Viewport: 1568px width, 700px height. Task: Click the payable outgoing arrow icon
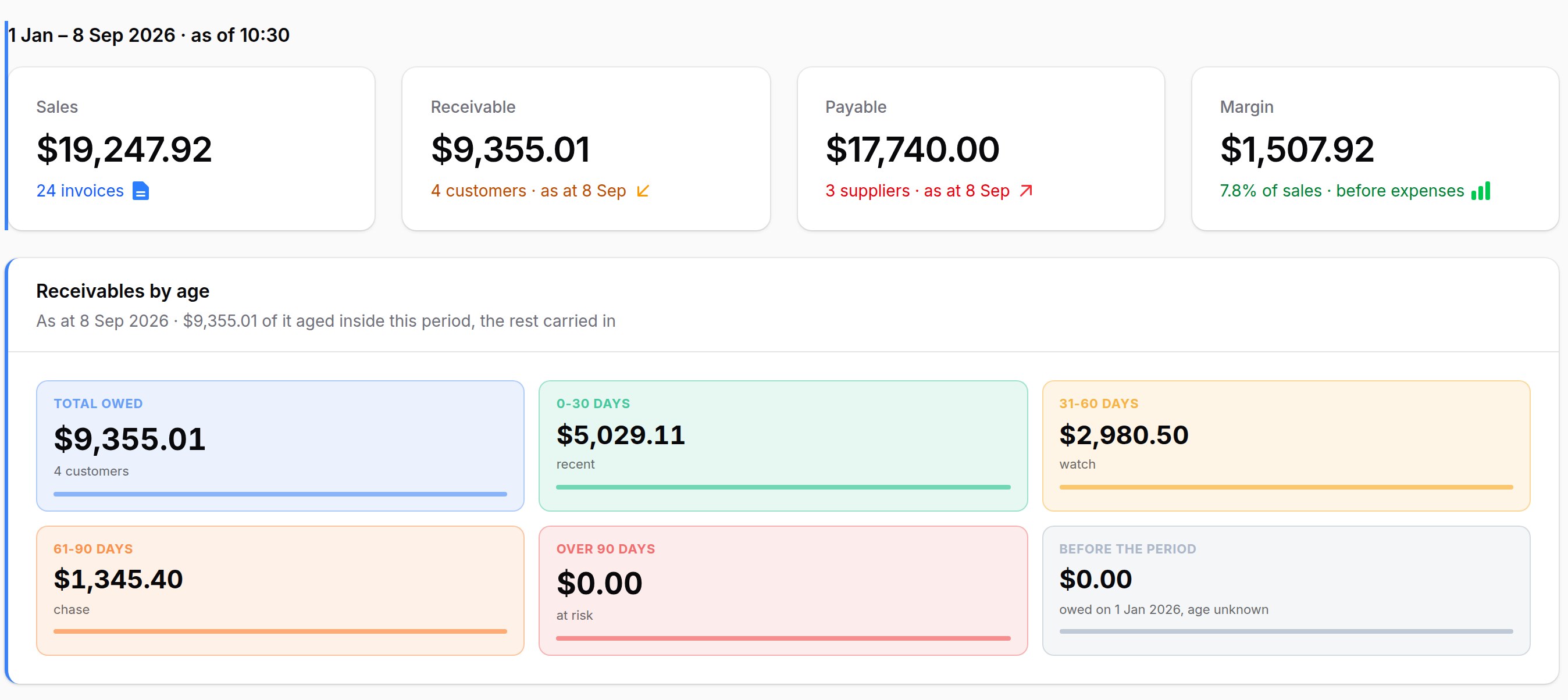click(1027, 191)
